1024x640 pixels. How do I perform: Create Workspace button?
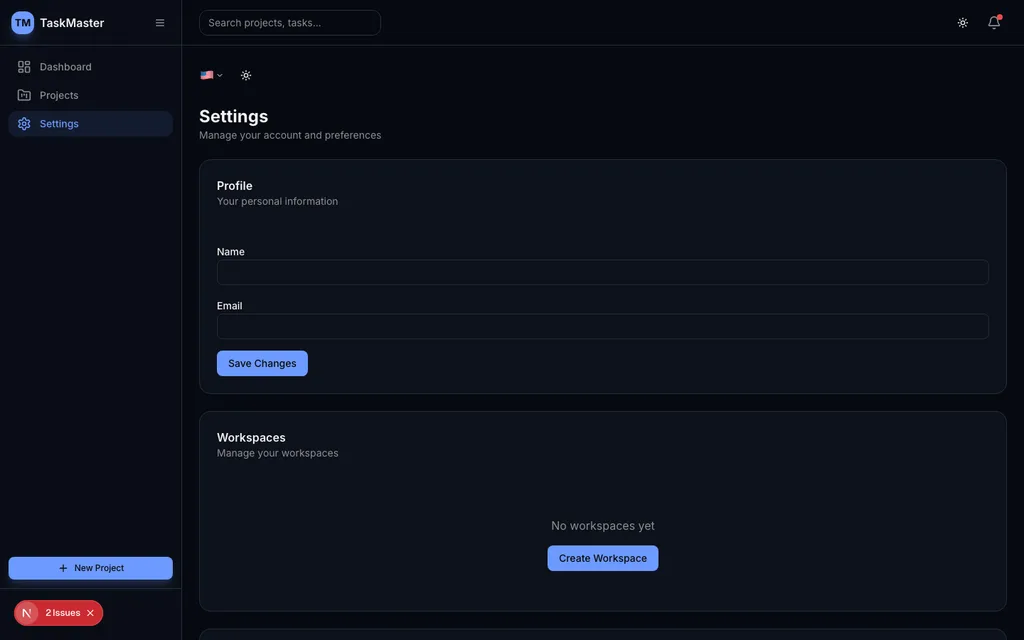tap(602, 558)
